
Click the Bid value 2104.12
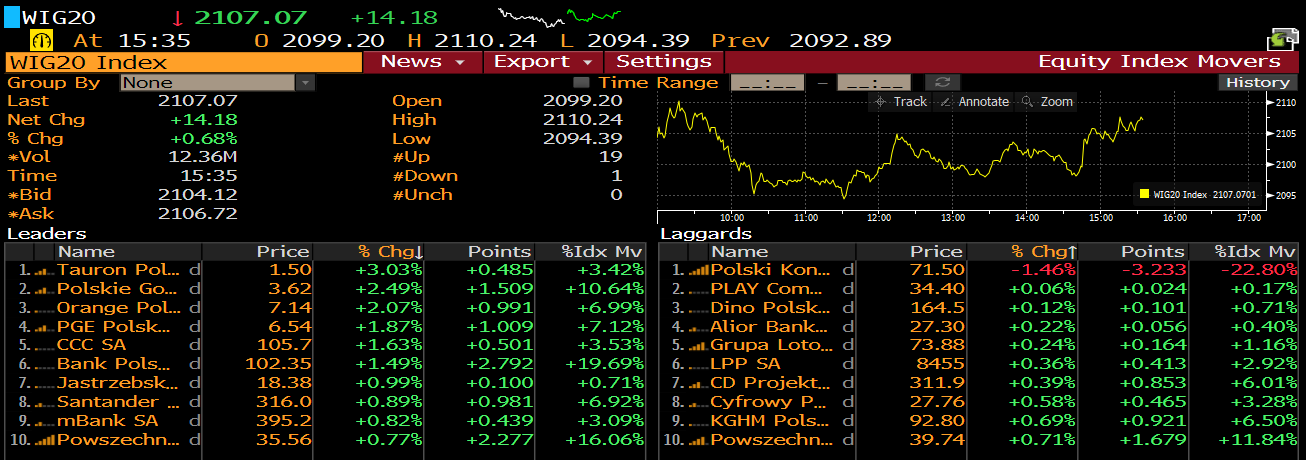click(x=198, y=195)
